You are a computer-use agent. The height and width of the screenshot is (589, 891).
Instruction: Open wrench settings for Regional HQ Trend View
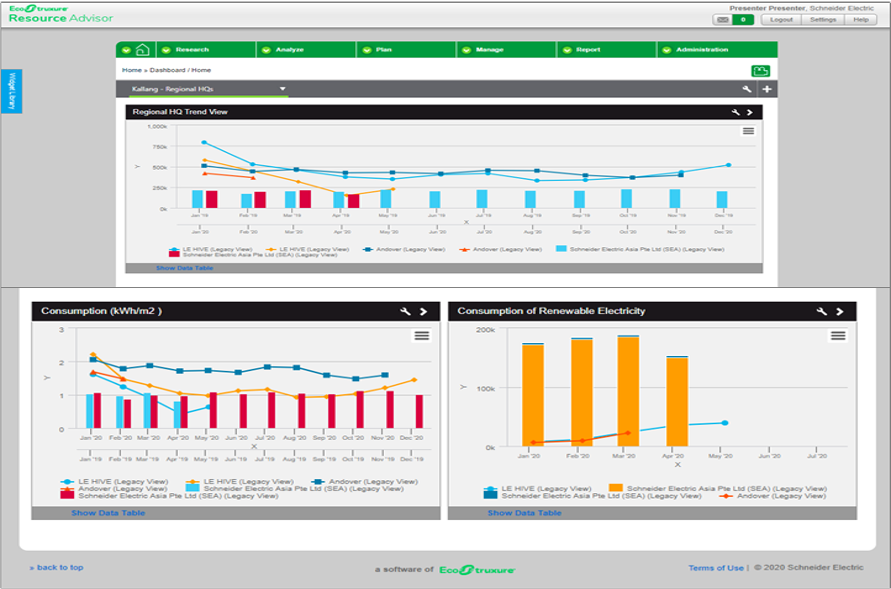pyautogui.click(x=735, y=112)
